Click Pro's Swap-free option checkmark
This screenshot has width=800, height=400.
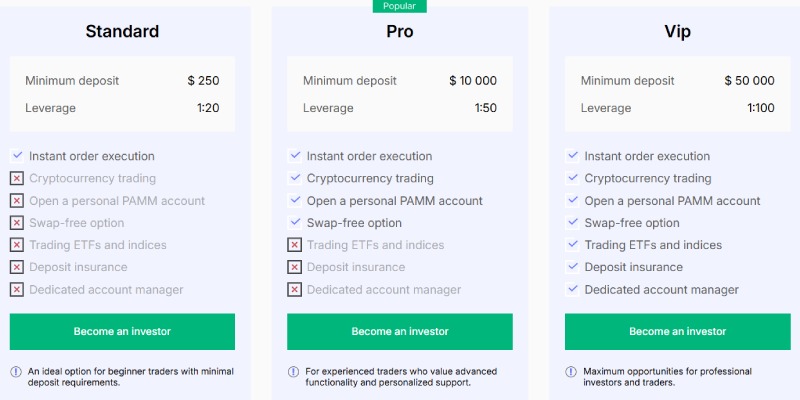tap(295, 223)
